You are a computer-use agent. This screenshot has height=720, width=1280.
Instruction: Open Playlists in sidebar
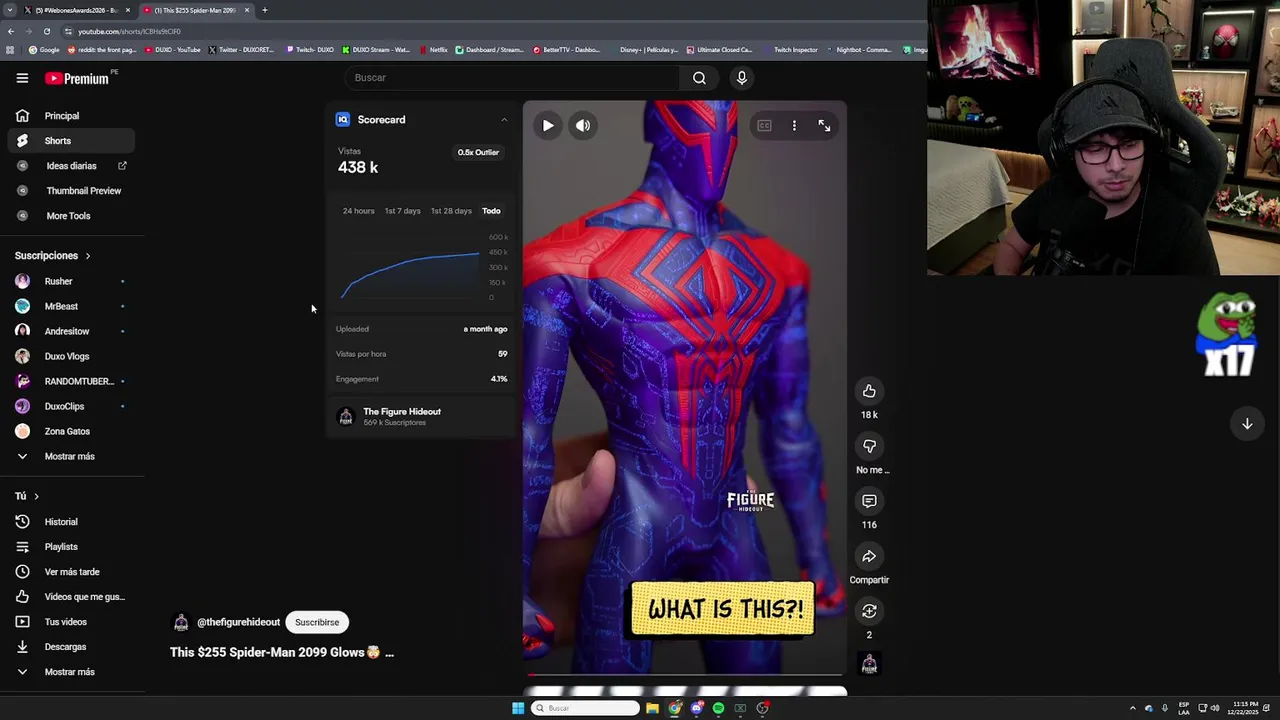pos(70,547)
